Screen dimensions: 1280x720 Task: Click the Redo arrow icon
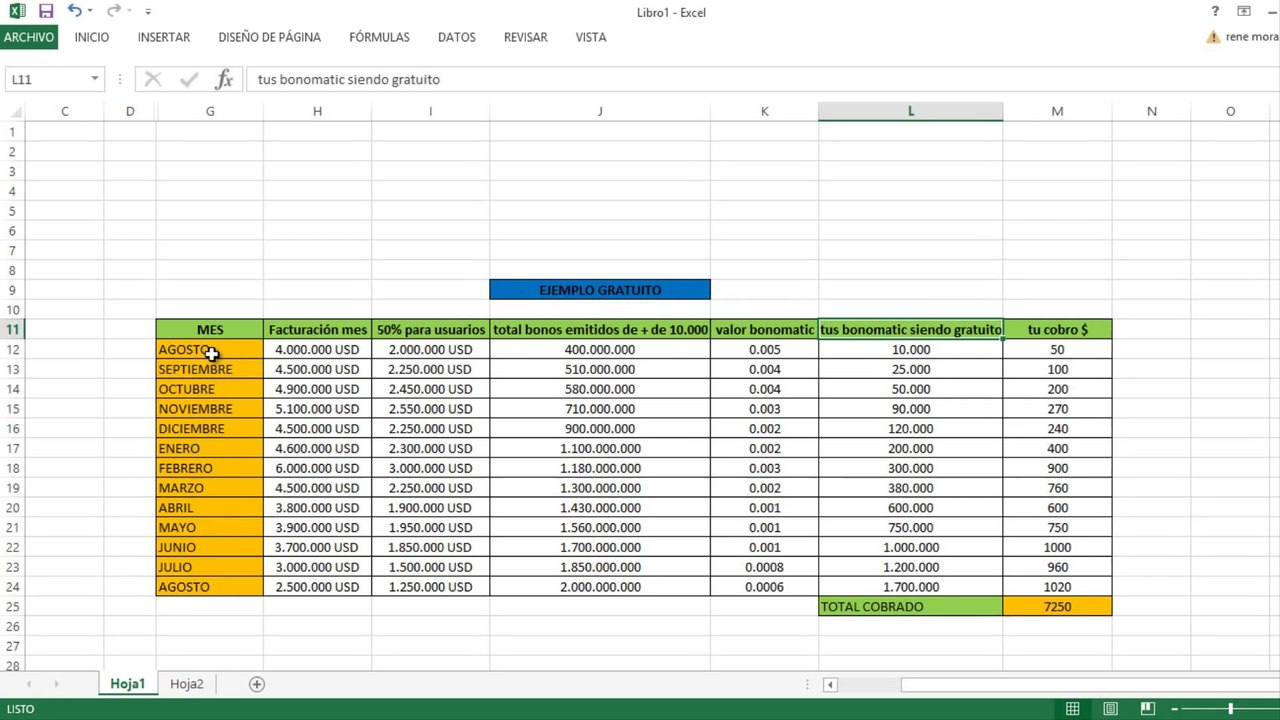tap(113, 11)
